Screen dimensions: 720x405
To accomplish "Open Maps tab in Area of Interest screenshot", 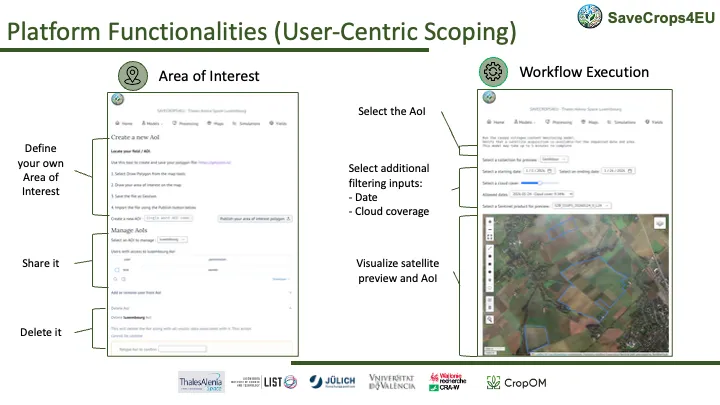I will (215, 123).
